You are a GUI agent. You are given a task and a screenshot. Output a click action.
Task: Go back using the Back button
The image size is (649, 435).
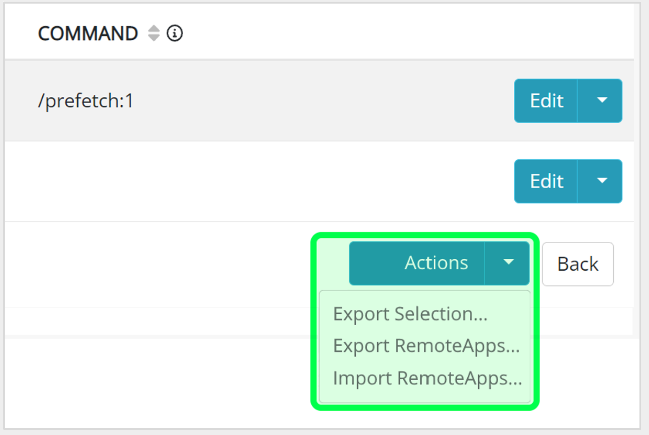pos(577,264)
